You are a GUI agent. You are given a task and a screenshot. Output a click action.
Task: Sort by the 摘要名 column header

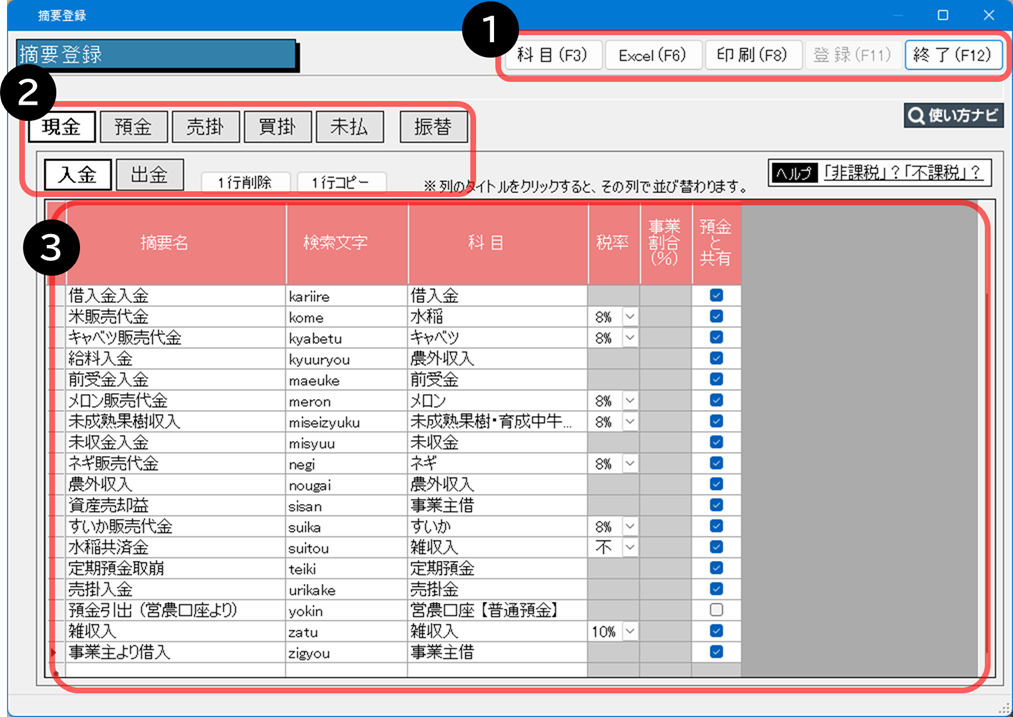click(x=164, y=244)
